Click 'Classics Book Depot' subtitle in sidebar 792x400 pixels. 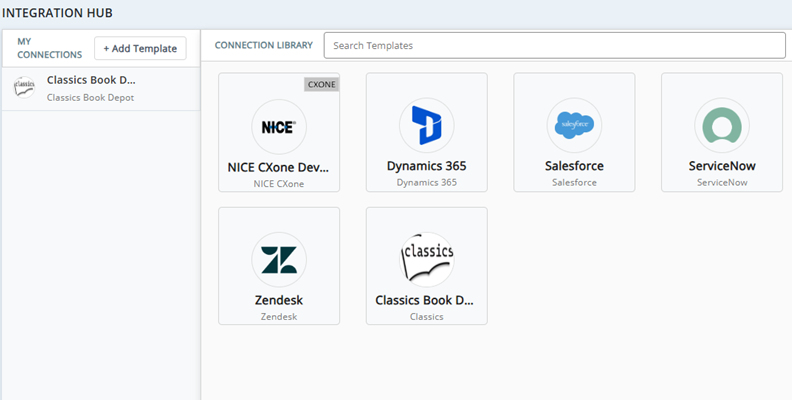(x=90, y=97)
